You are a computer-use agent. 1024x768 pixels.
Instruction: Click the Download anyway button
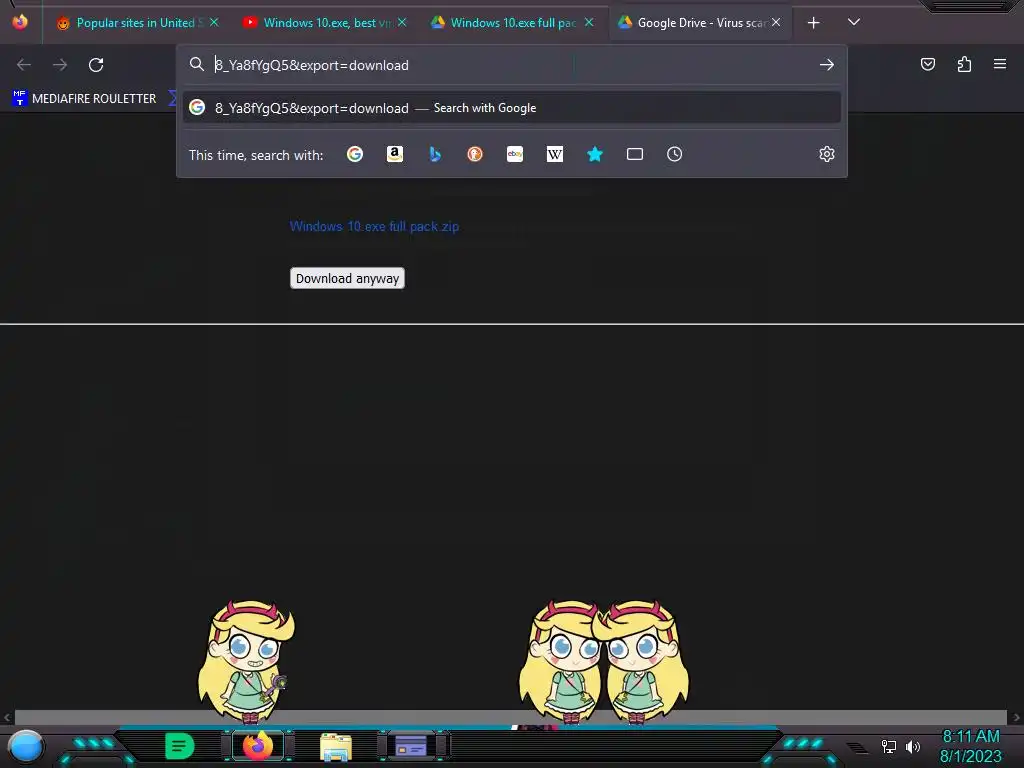347,278
